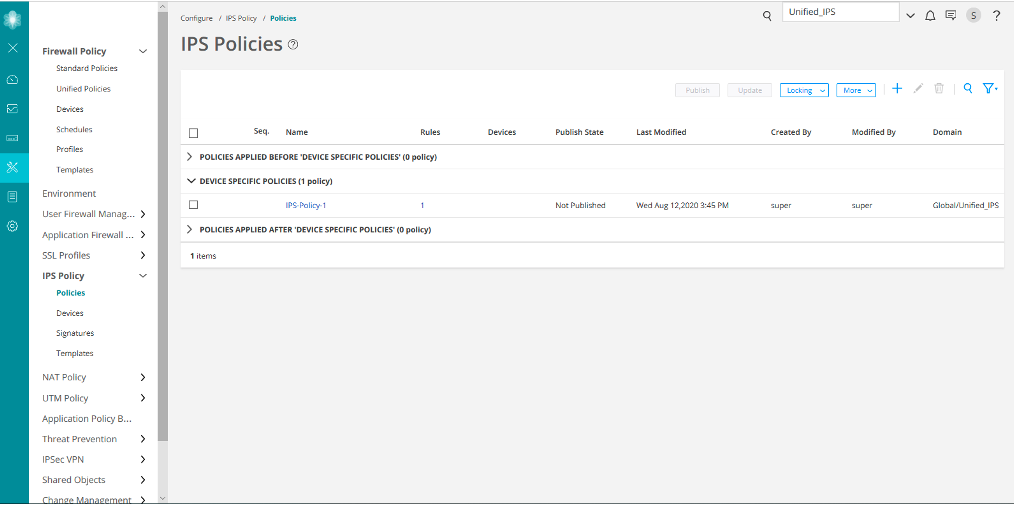This screenshot has height=512, width=1014.
Task: Open the Monitor chart icon in sidebar
Action: click(12, 108)
